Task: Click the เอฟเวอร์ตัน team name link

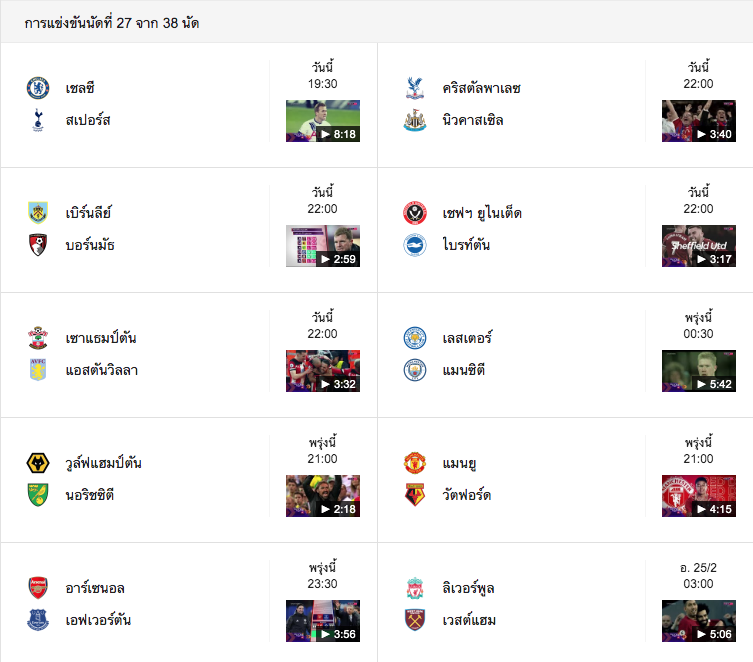Action: 98,620
